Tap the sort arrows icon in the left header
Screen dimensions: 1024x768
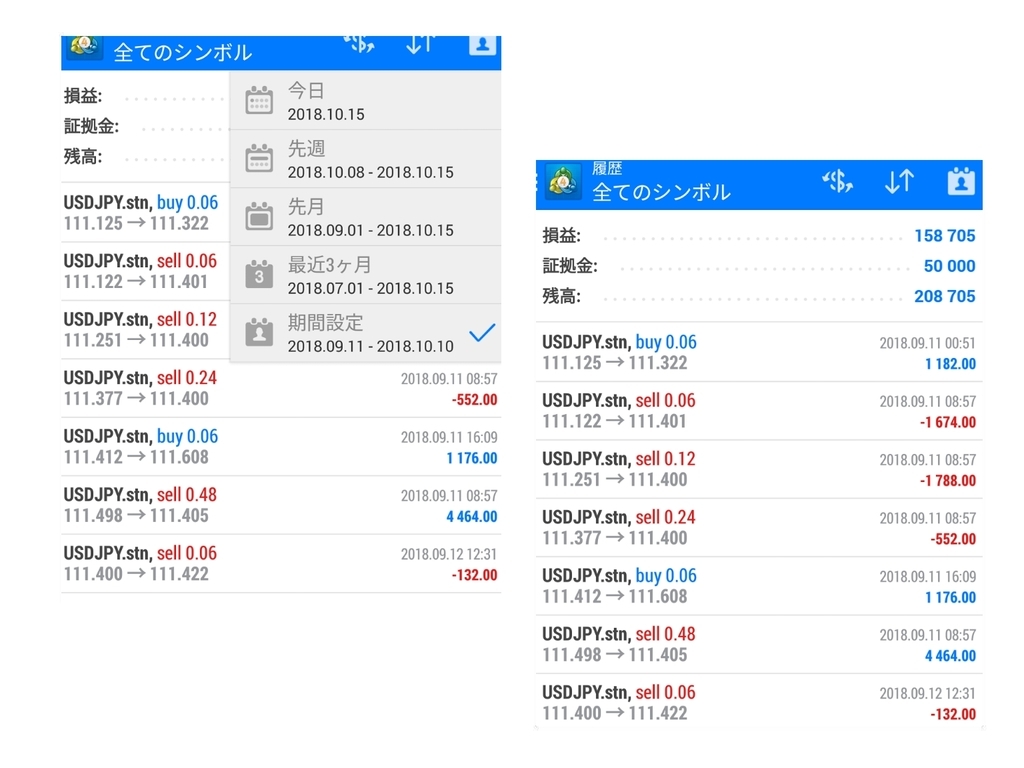[x=420, y=44]
